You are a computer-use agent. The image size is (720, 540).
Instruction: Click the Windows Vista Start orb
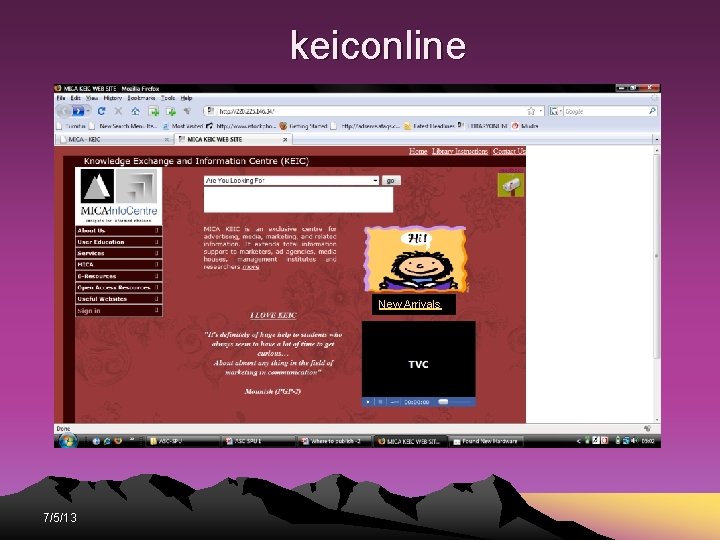coord(68,441)
